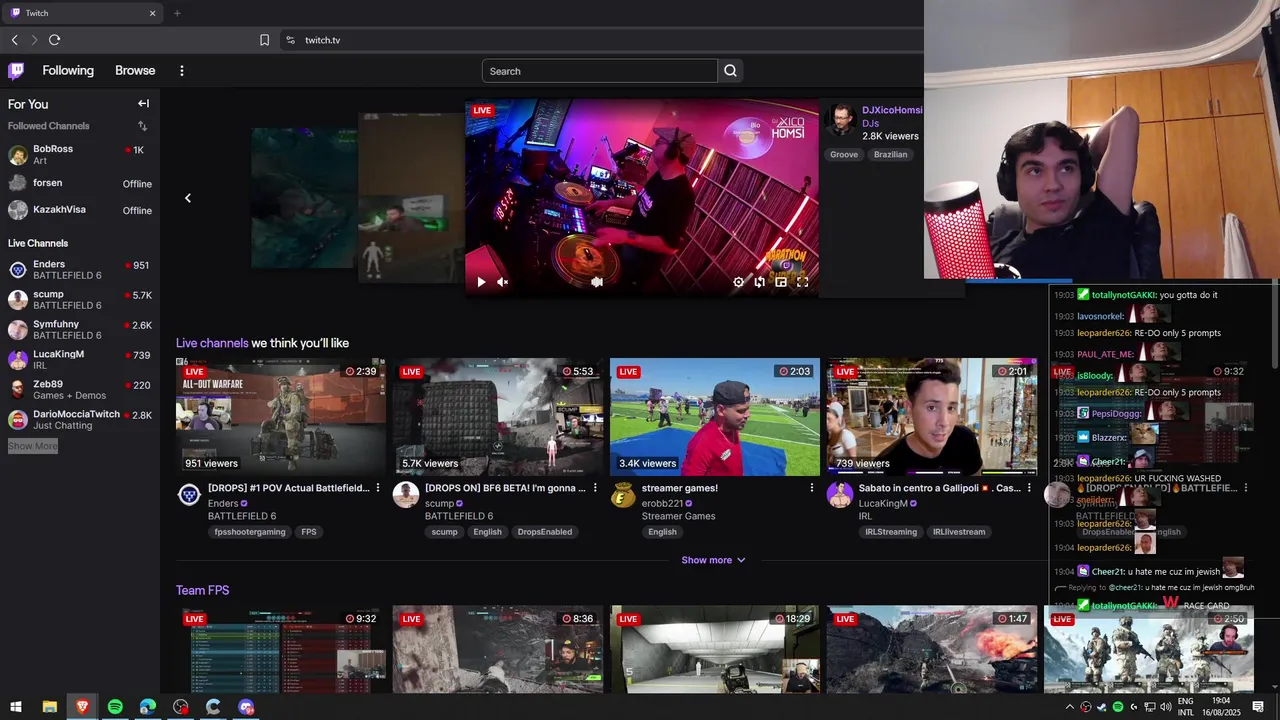Image resolution: width=1280 pixels, height=720 pixels.
Task: Open the Windows Start menu
Action: pyautogui.click(x=16, y=707)
